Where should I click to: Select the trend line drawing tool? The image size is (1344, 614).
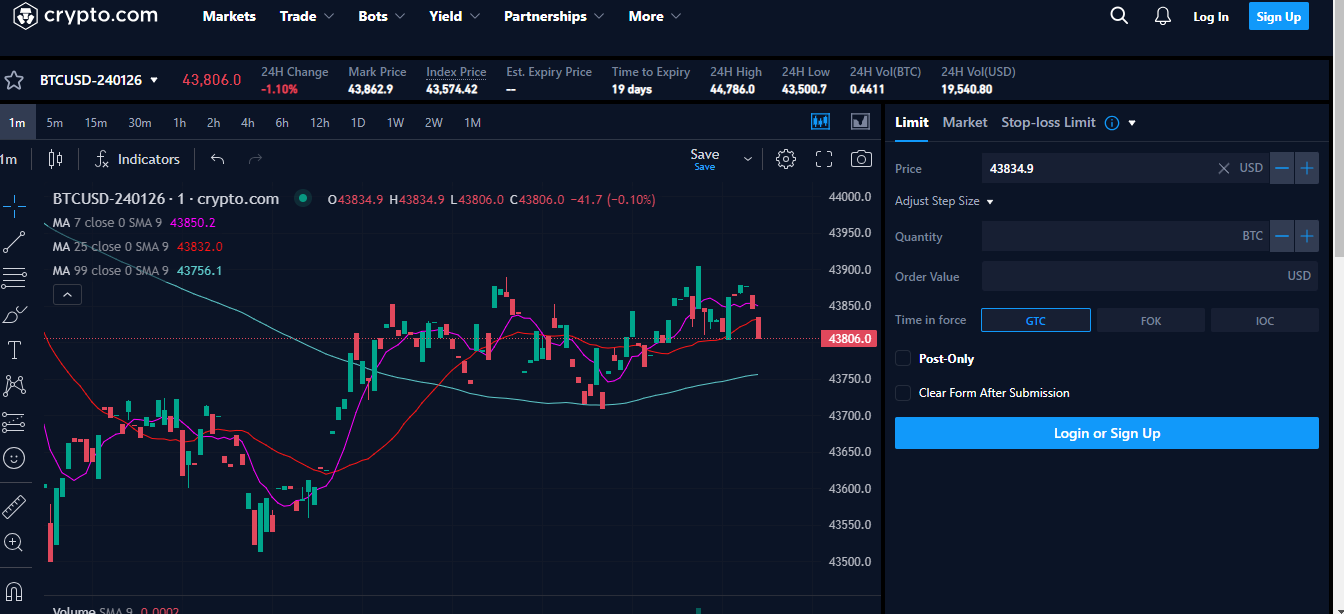tap(14, 242)
